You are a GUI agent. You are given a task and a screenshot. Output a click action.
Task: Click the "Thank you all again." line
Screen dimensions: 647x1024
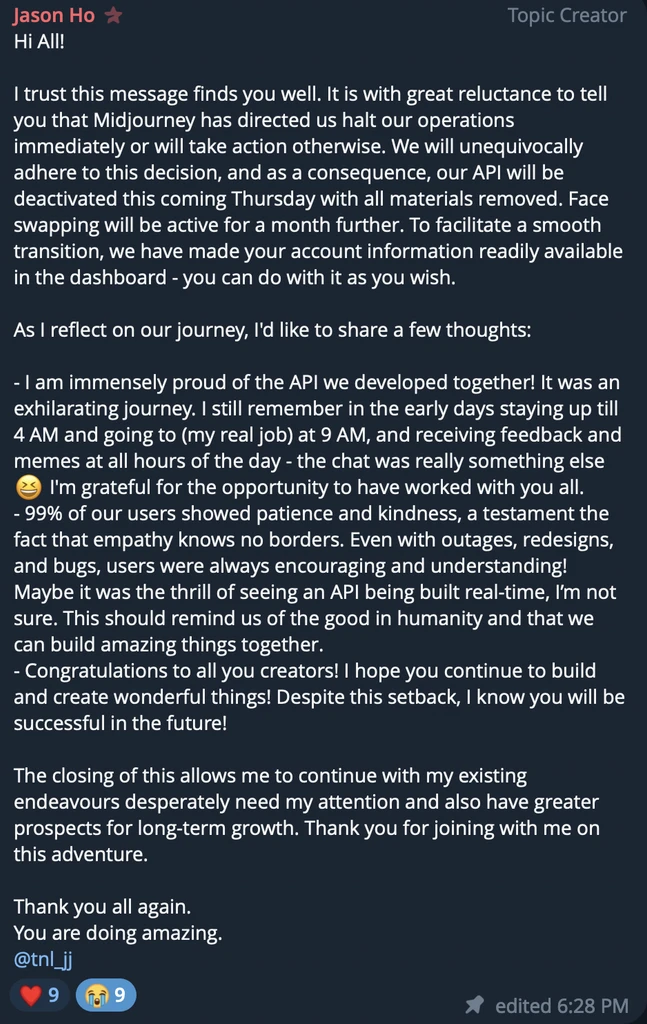tap(102, 906)
